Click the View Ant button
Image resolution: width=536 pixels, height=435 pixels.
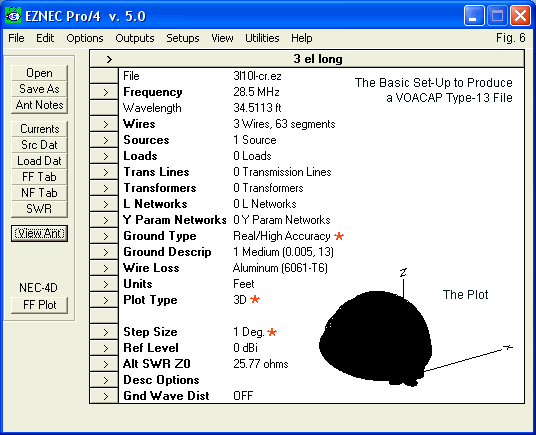39,233
